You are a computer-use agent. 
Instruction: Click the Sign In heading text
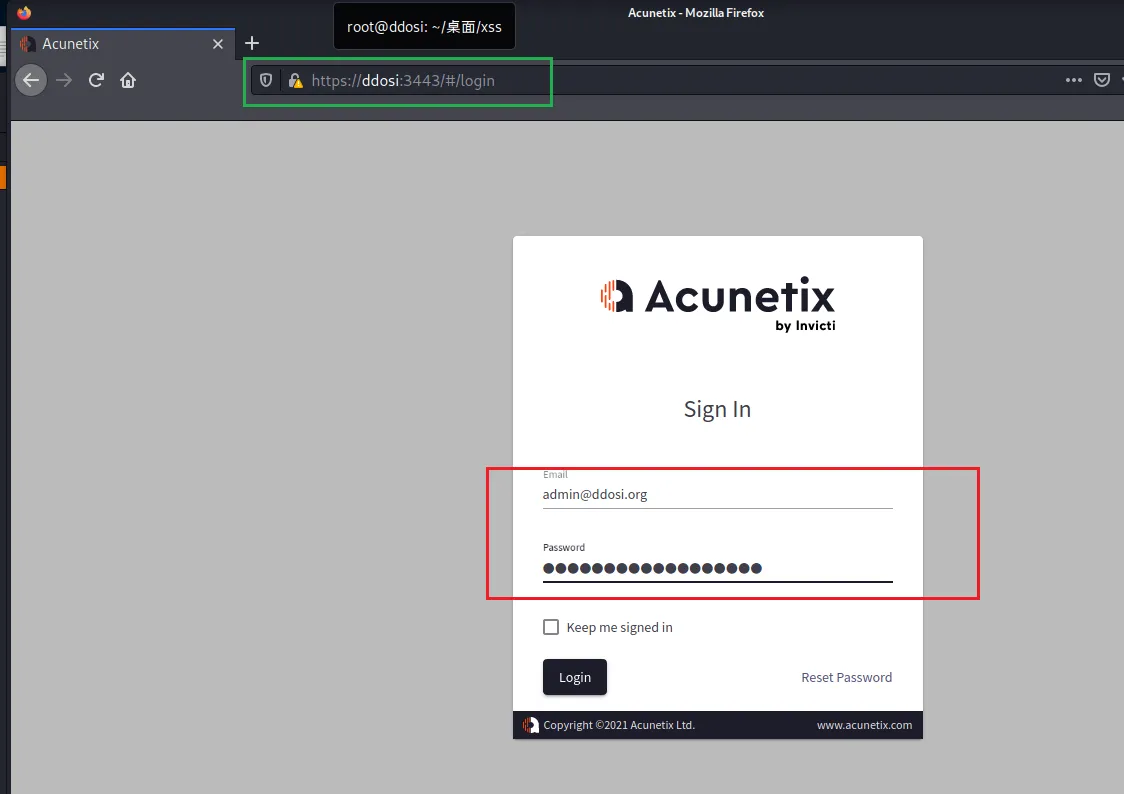tap(718, 409)
